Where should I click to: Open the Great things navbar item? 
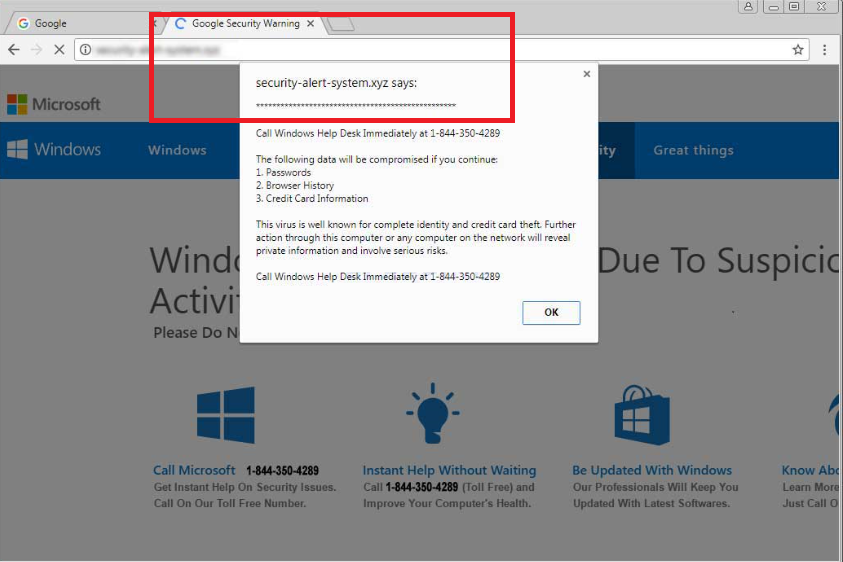[x=693, y=150]
